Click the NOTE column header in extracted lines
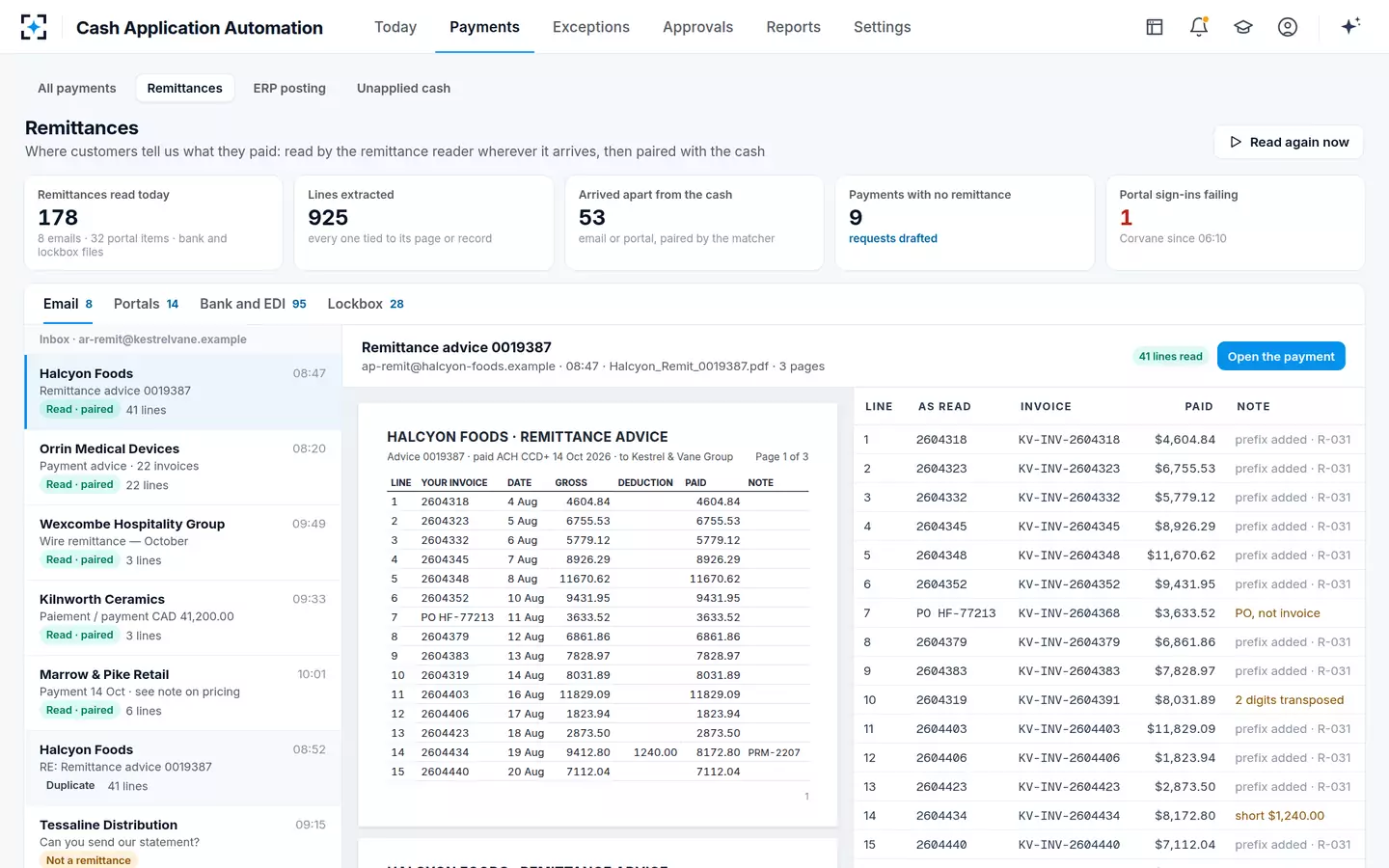 (1253, 407)
